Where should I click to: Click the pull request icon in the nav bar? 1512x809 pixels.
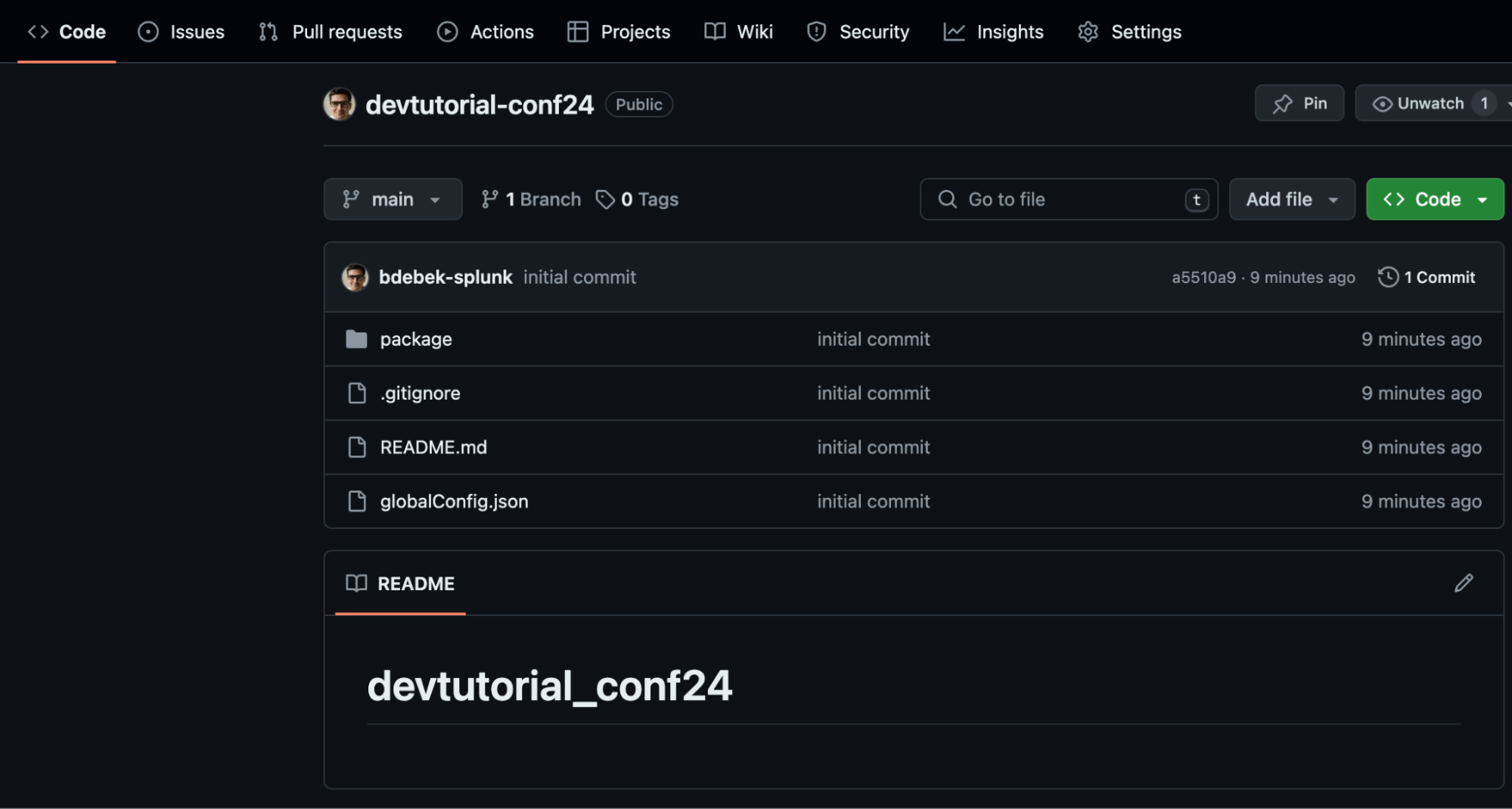coord(268,32)
